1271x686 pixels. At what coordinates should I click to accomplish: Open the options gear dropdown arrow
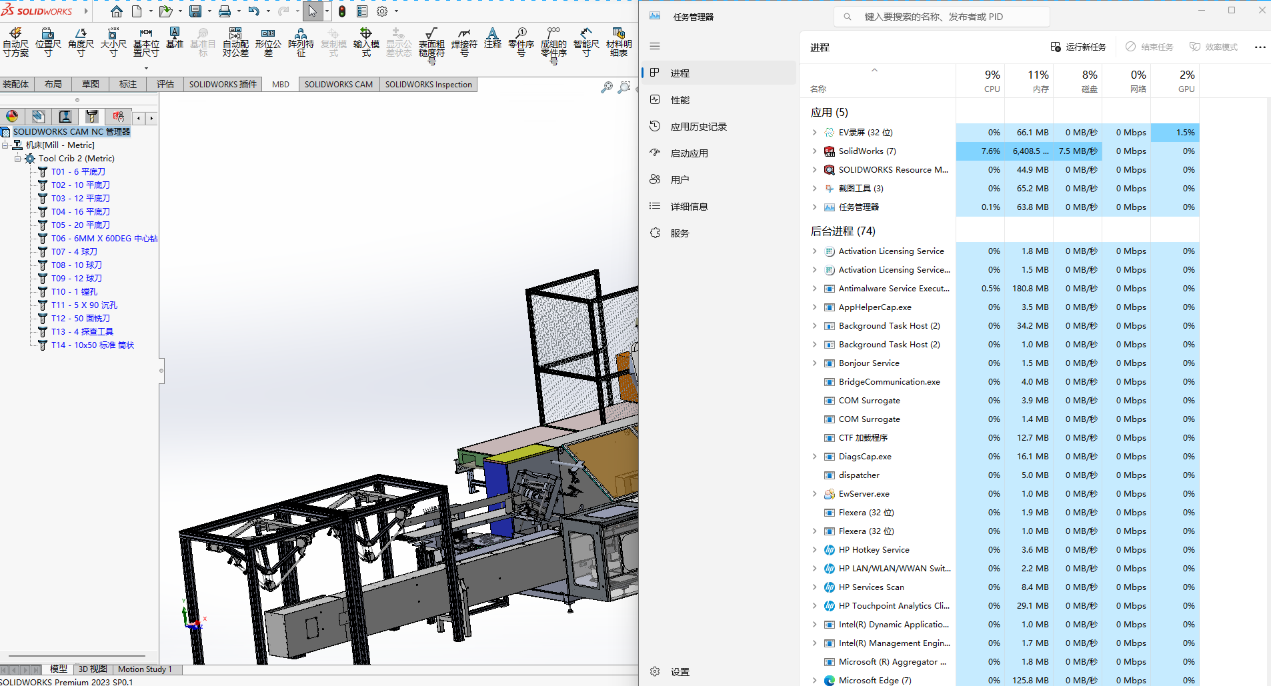(397, 12)
